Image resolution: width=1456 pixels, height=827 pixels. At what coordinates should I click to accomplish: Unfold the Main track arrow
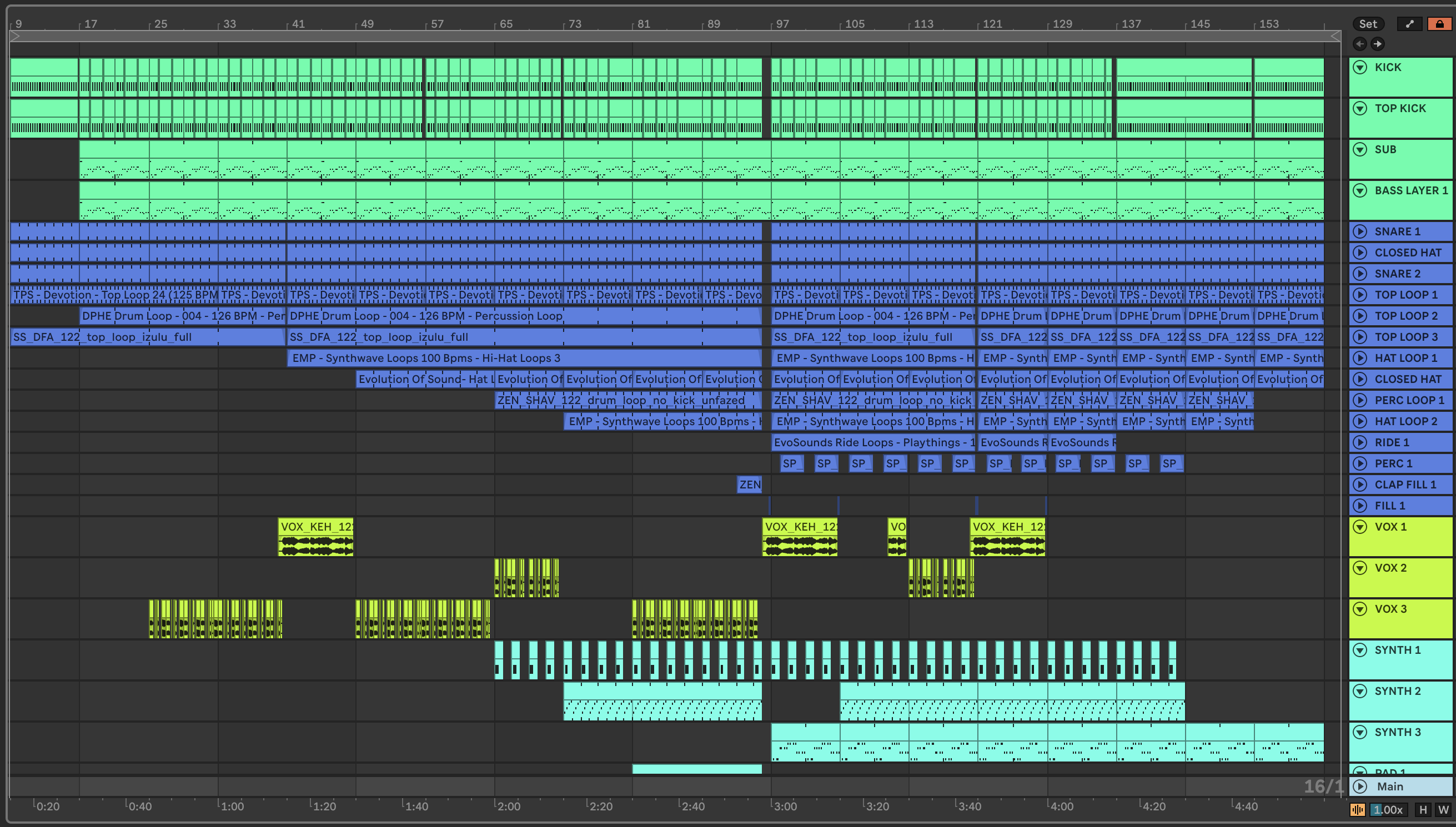(x=1359, y=786)
